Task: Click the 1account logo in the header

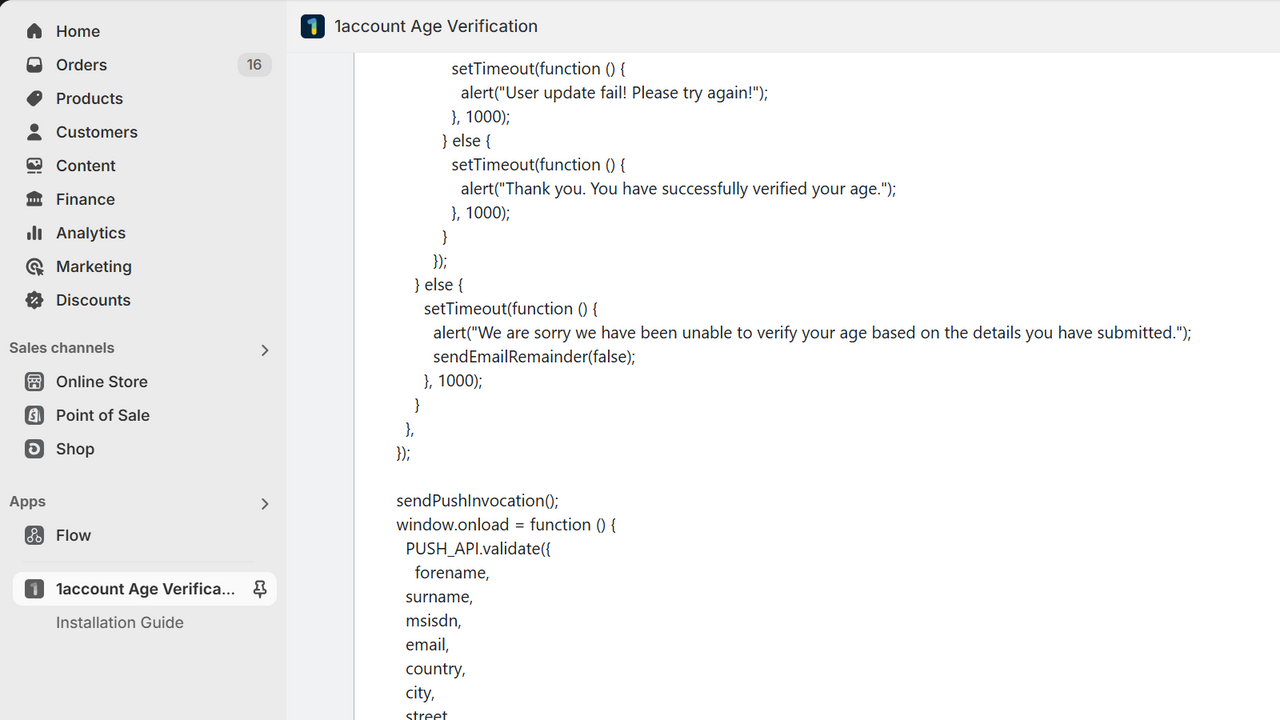Action: pos(313,26)
